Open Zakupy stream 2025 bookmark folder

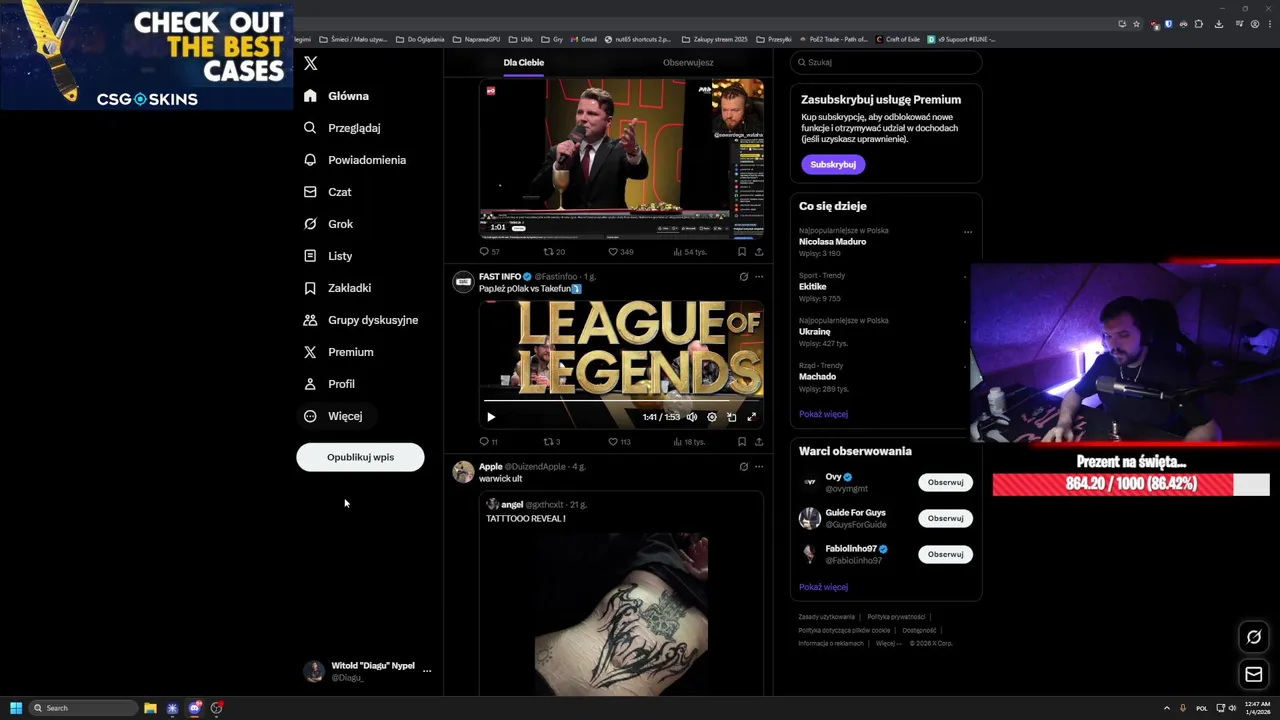[x=715, y=39]
